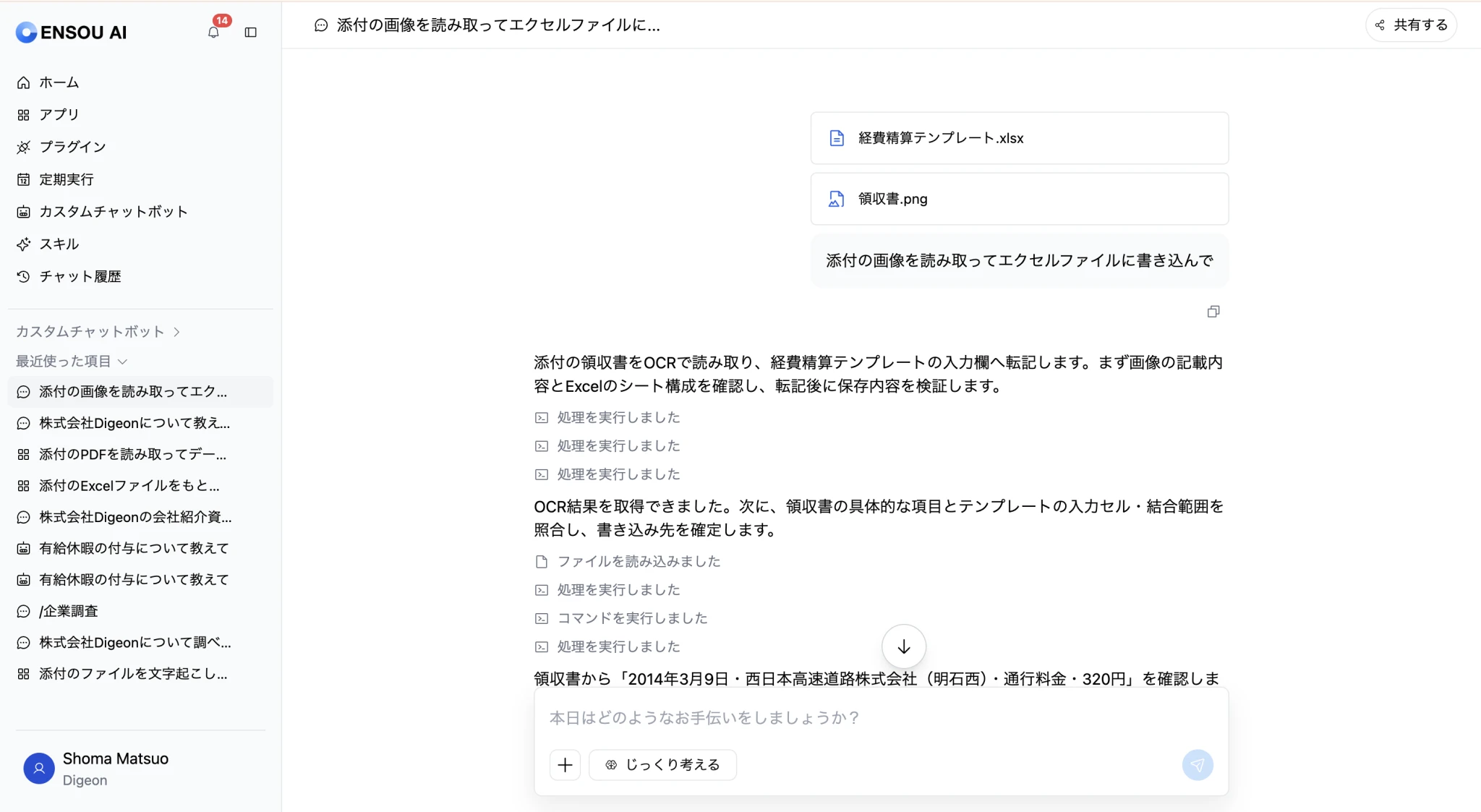The image size is (1481, 812).
Task: Click the ENSOU AI logo
Action: 71,32
